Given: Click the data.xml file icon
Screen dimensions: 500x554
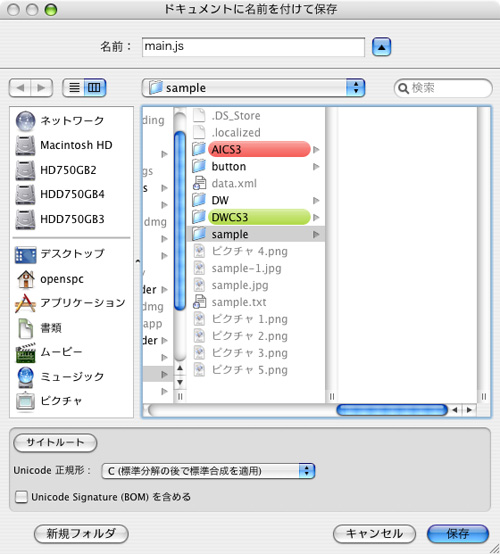Looking at the screenshot, I should click(200, 183).
